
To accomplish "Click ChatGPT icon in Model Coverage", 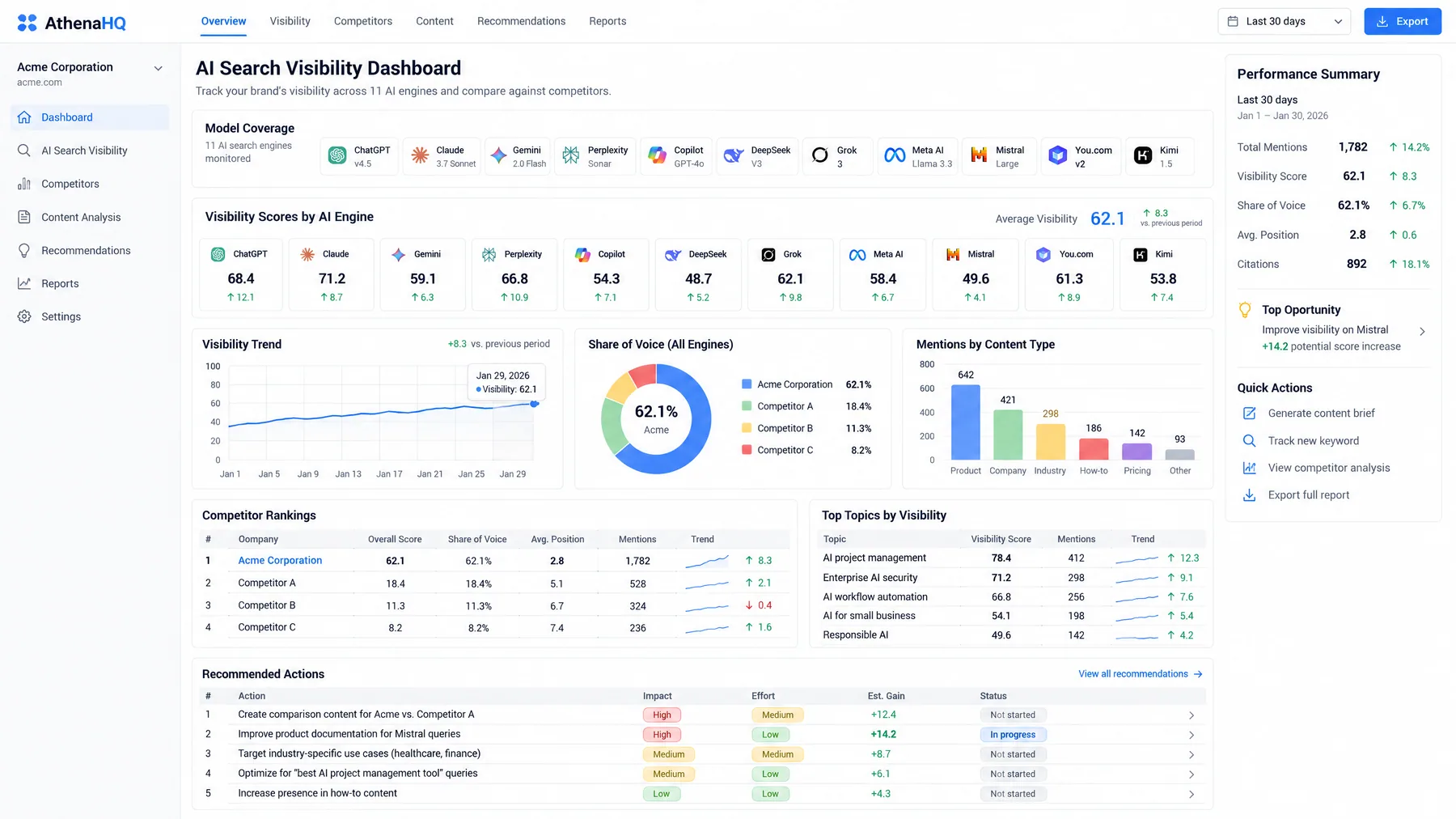I will click(x=337, y=155).
